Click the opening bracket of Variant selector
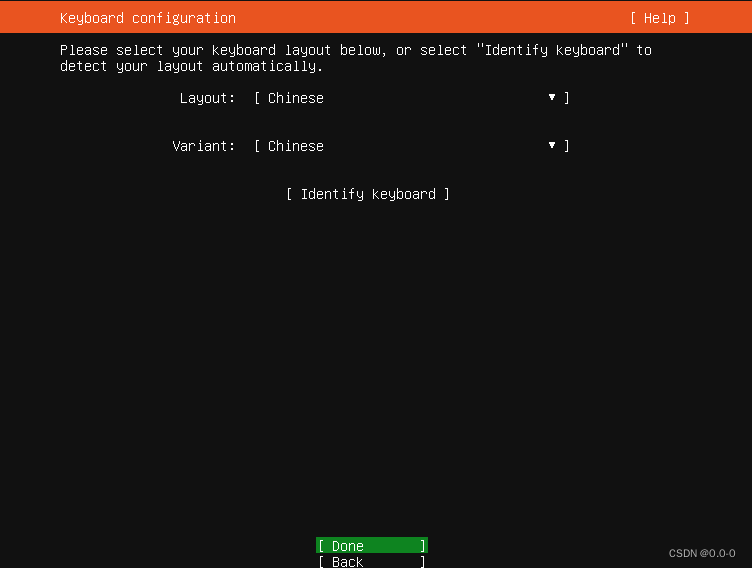 pos(257,146)
